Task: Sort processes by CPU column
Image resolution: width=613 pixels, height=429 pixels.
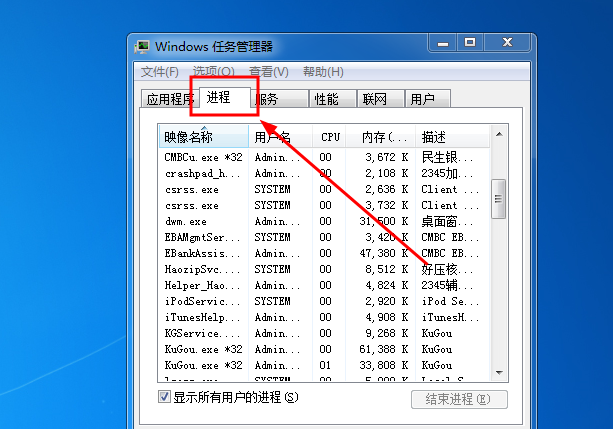Action: click(329, 137)
